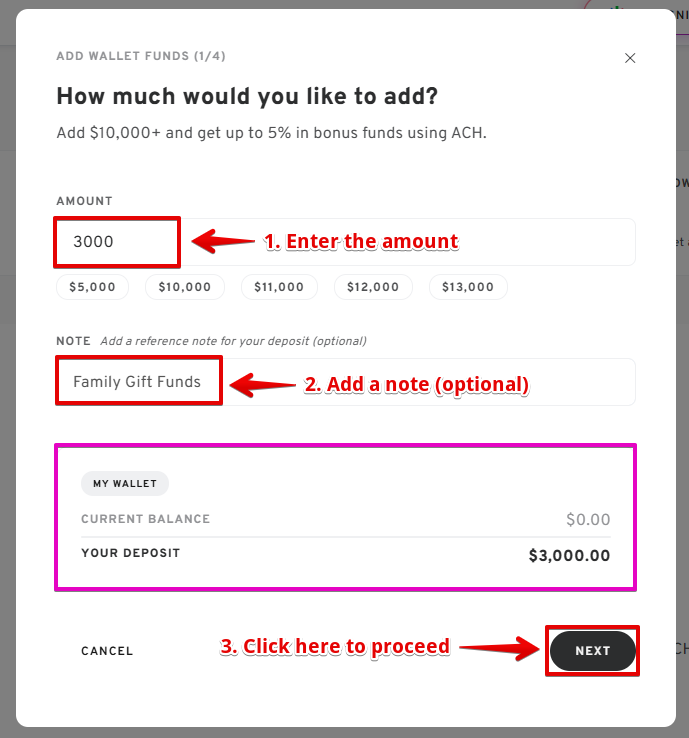Click the red arrow pointing at the amount field
Screen dimensions: 689x738
(x=221, y=241)
